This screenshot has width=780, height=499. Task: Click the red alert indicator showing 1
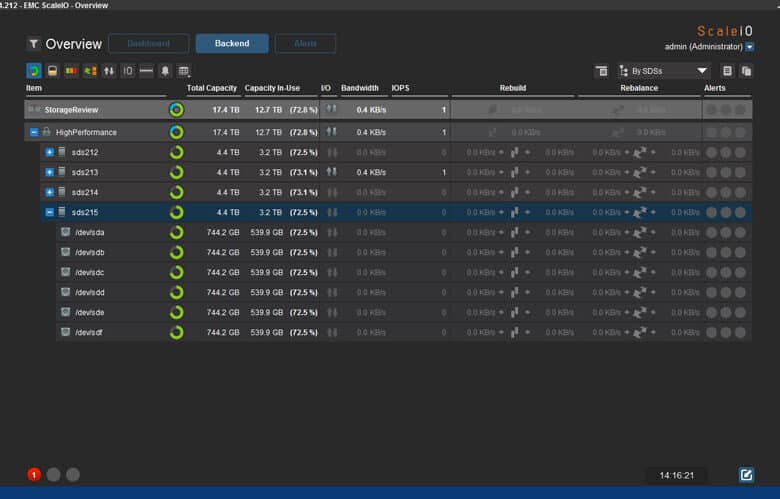(x=34, y=475)
